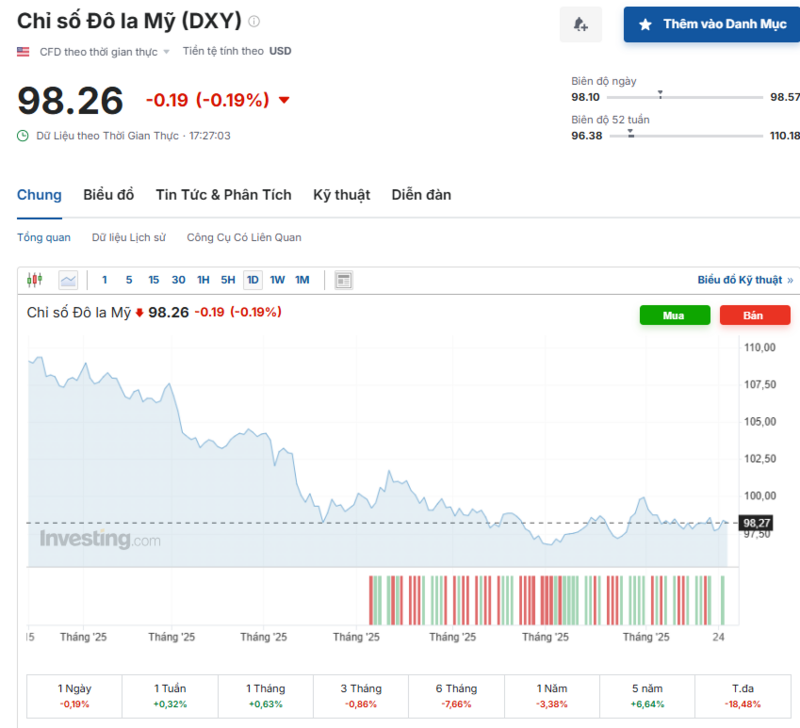Open the Kỹ thuật tab
This screenshot has width=800, height=728.
341,195
